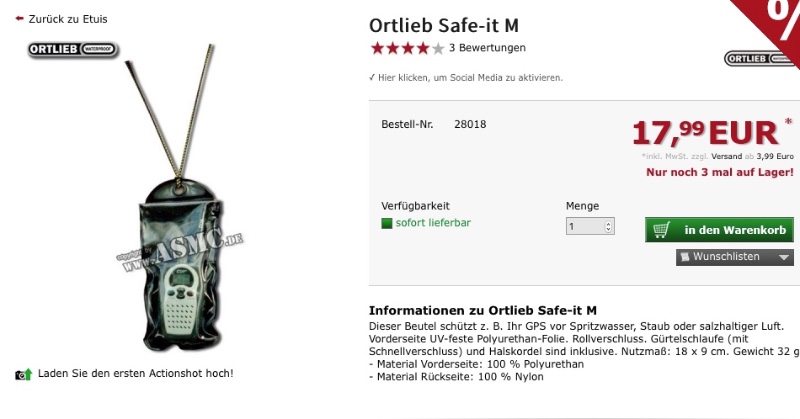Activate social media via the checkmark link
Screen dimensions: 800x419
(372, 77)
